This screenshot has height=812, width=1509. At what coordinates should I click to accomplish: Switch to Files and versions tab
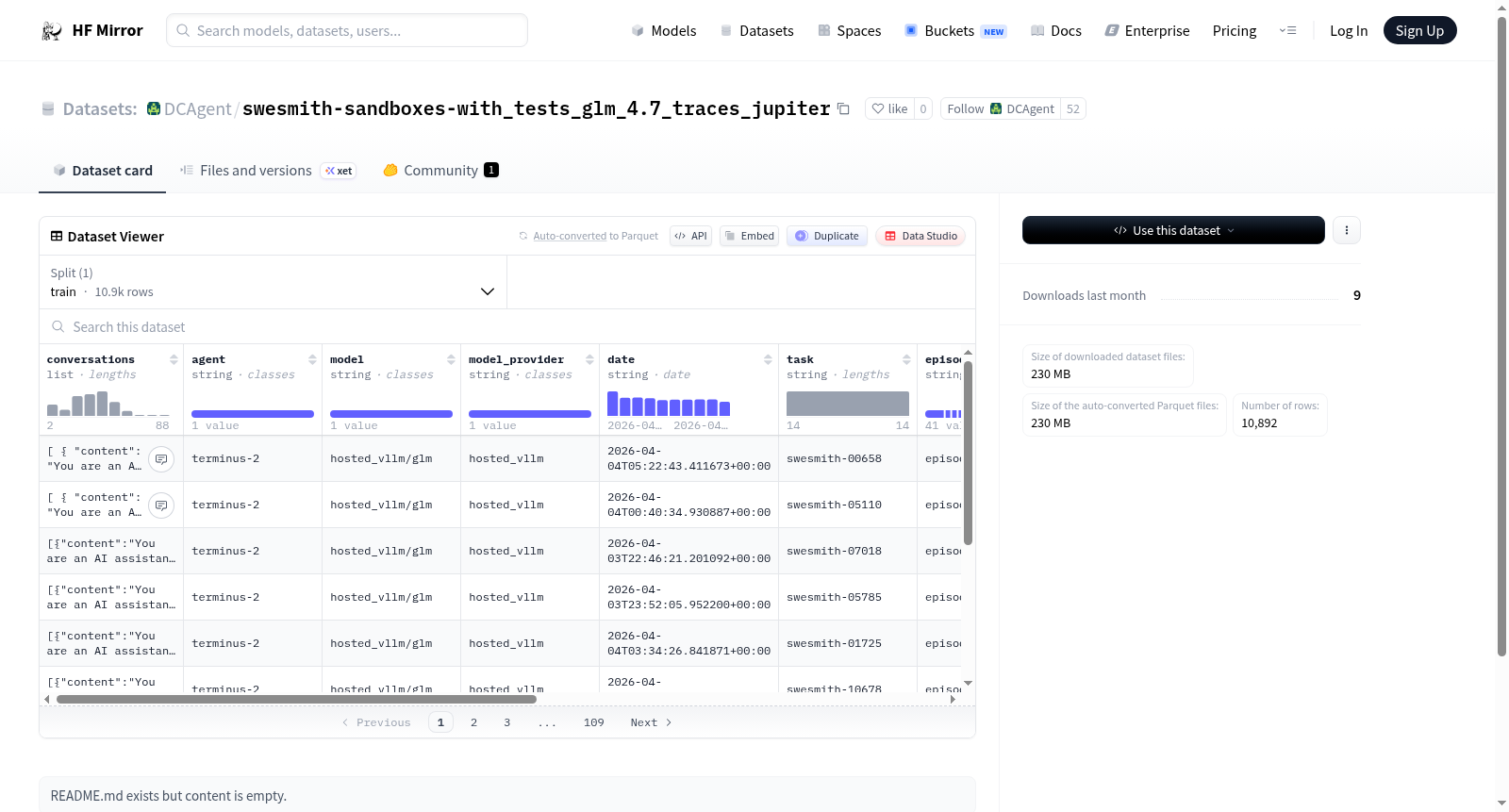[x=268, y=171]
